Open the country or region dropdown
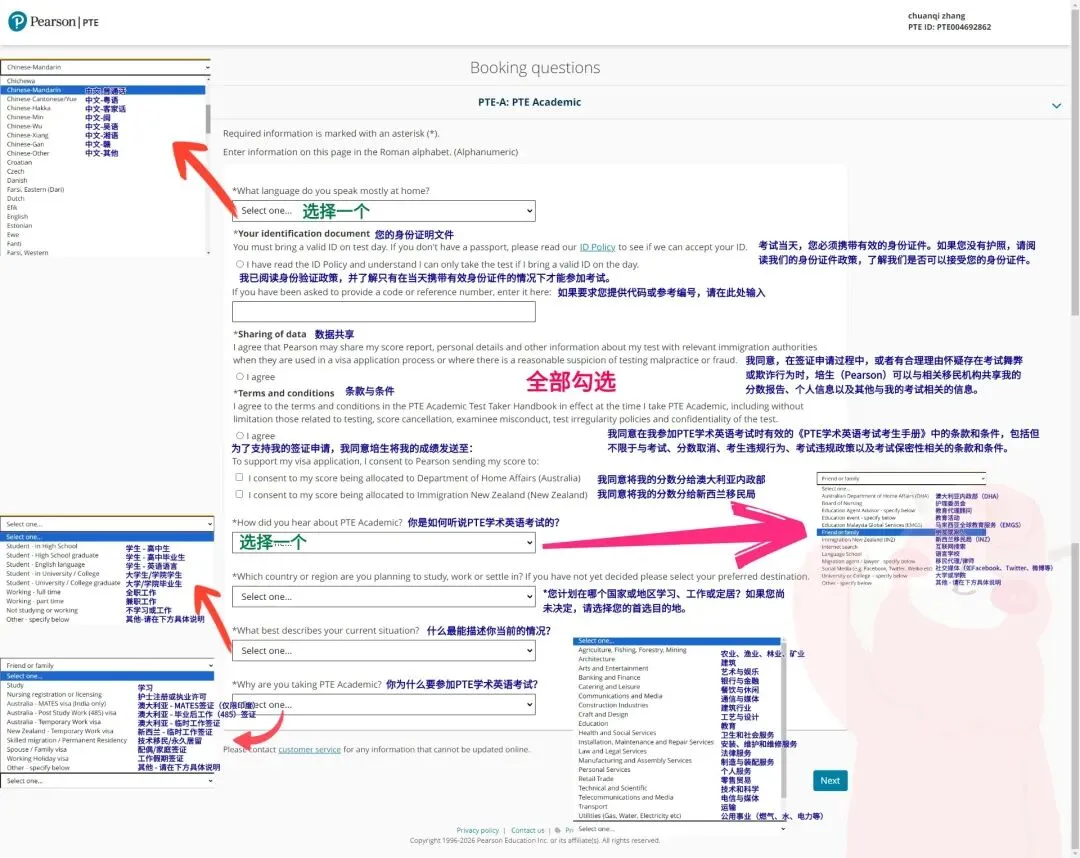 384,596
